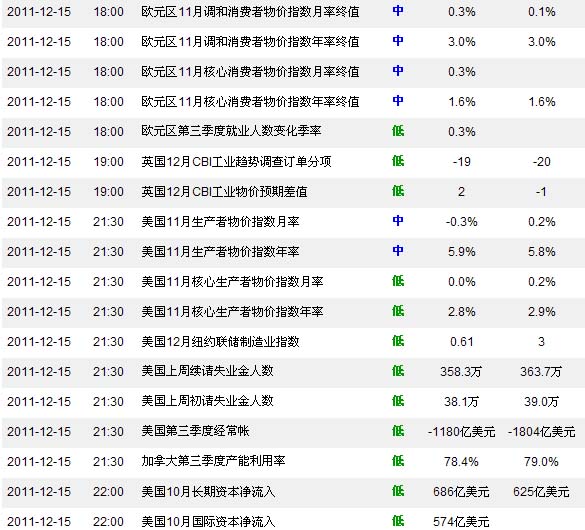Click the 625亿美元 value
Screen dimensions: 585x530
(x=541, y=492)
